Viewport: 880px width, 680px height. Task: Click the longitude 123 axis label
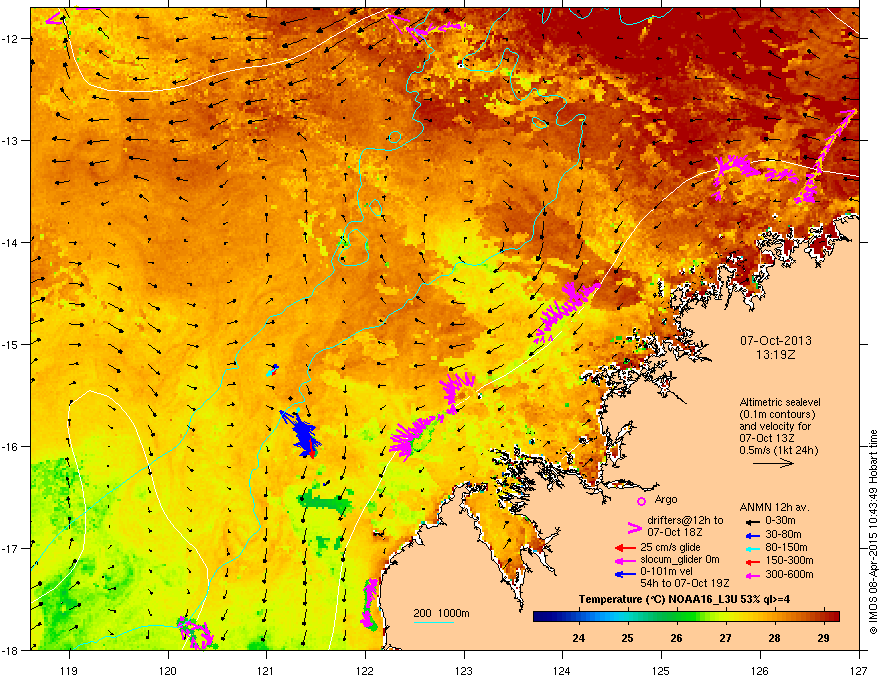point(464,670)
